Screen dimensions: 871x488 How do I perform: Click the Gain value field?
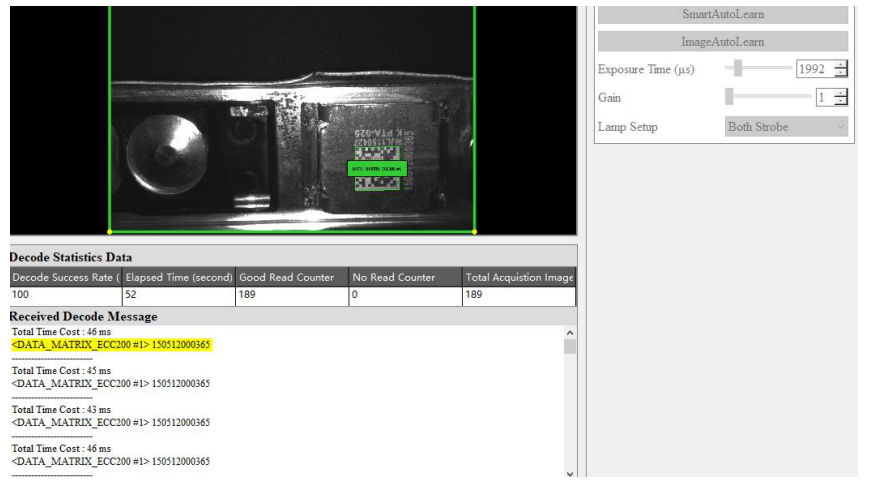[x=821, y=97]
